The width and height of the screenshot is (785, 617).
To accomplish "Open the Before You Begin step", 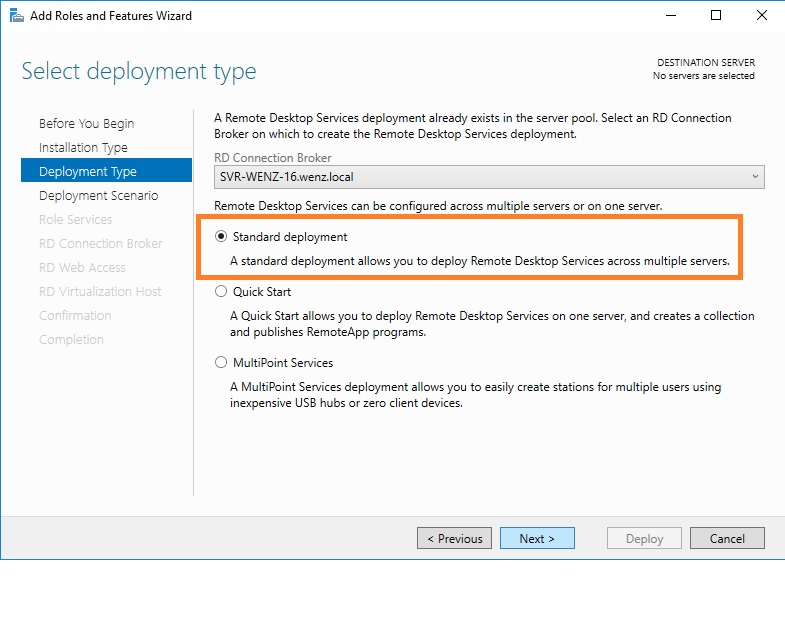I will [87, 123].
